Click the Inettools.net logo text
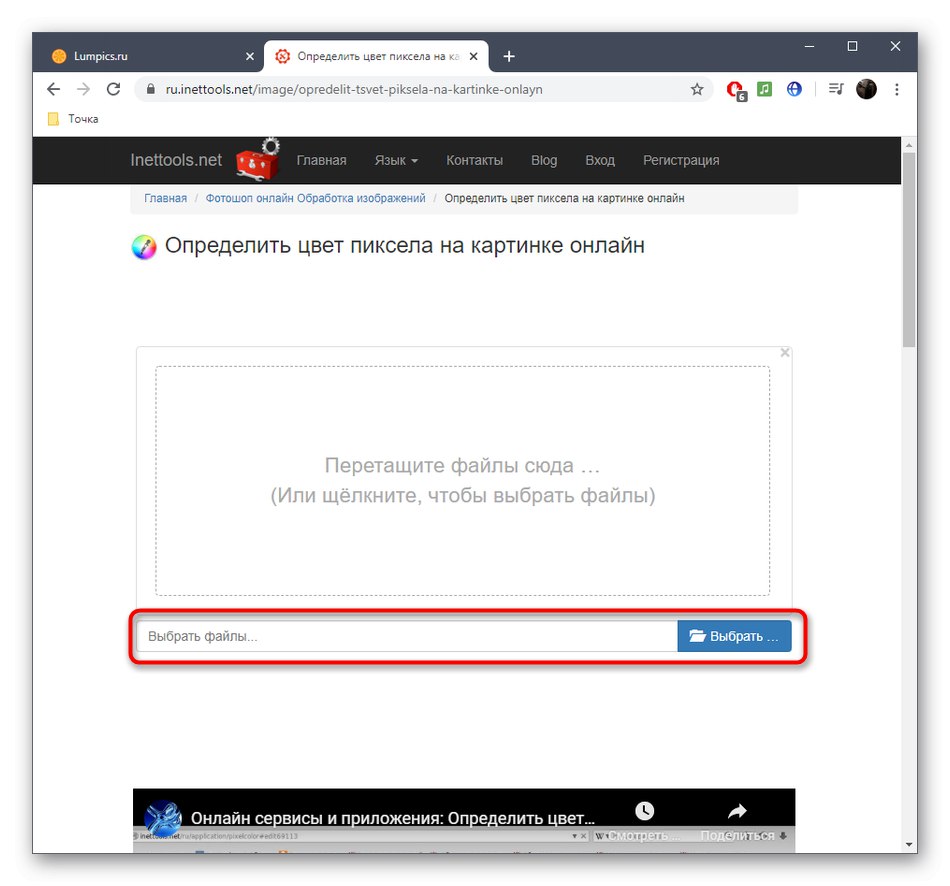Viewport: 950px width, 886px height. pos(176,160)
